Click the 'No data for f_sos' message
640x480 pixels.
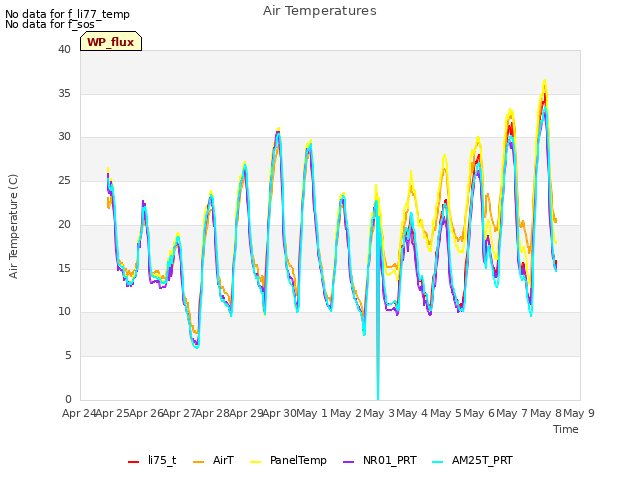[50, 24]
